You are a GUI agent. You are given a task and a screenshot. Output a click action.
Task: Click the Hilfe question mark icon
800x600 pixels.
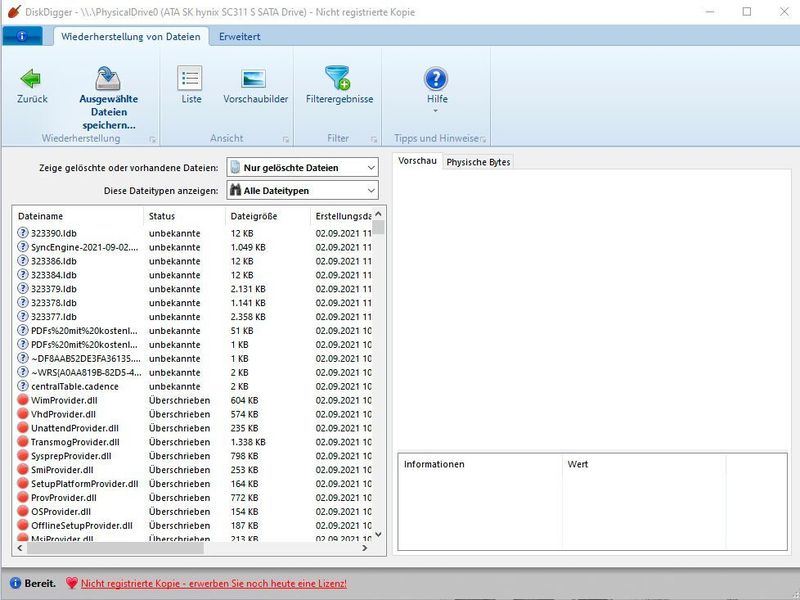click(436, 78)
